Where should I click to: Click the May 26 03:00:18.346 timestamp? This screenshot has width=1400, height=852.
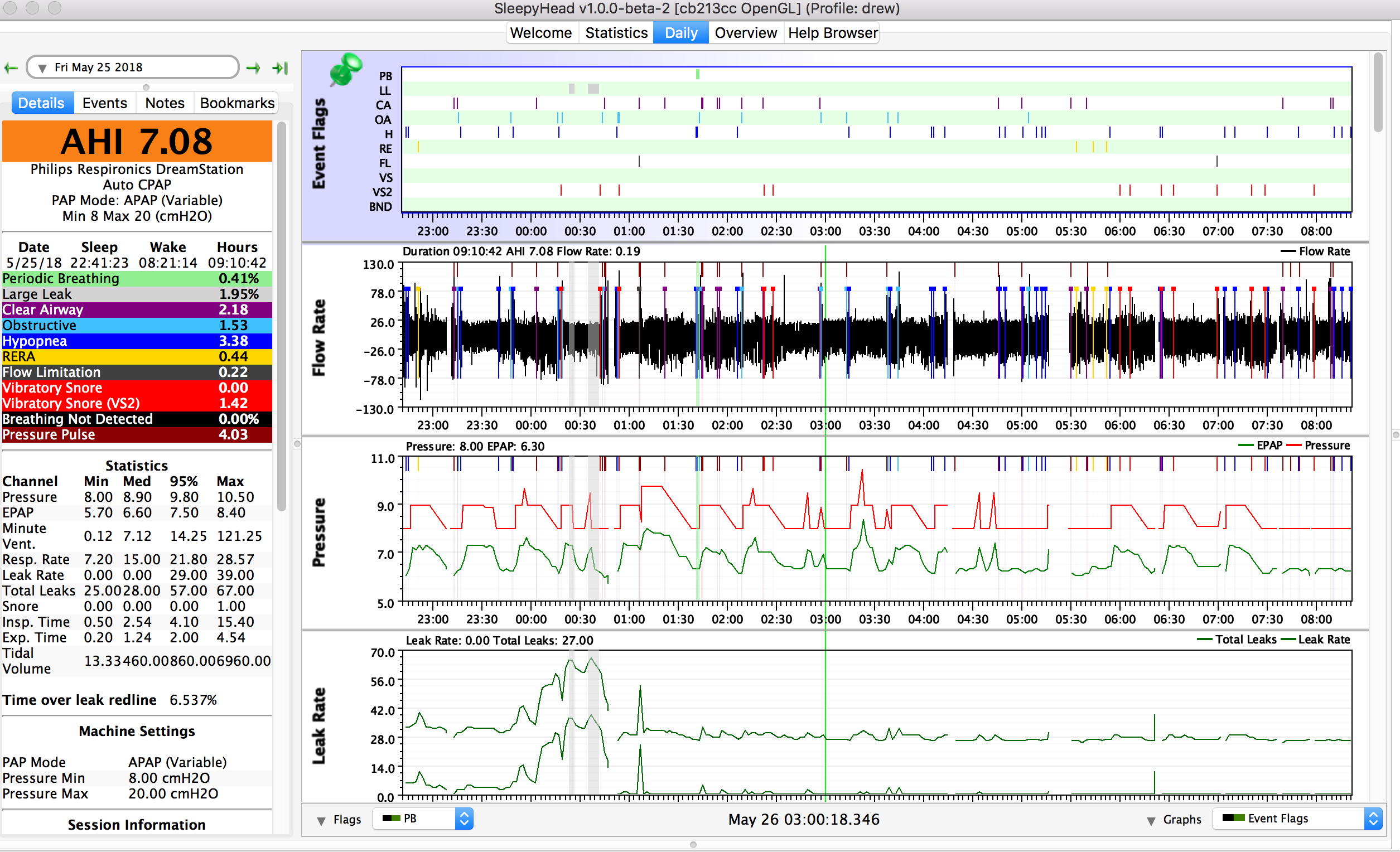(803, 819)
